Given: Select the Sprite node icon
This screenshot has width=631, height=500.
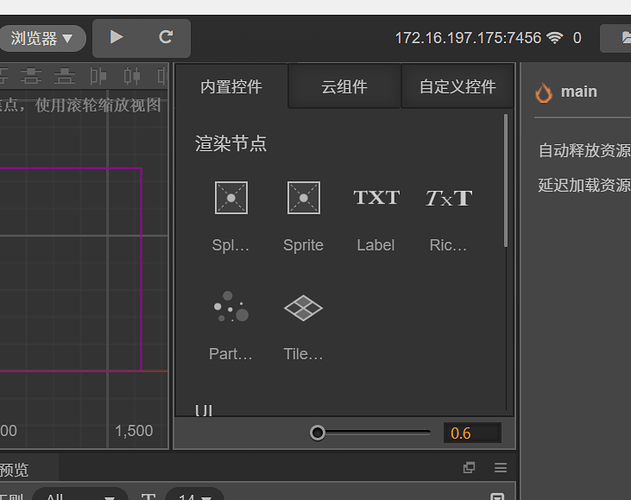Looking at the screenshot, I should click(x=303, y=198).
